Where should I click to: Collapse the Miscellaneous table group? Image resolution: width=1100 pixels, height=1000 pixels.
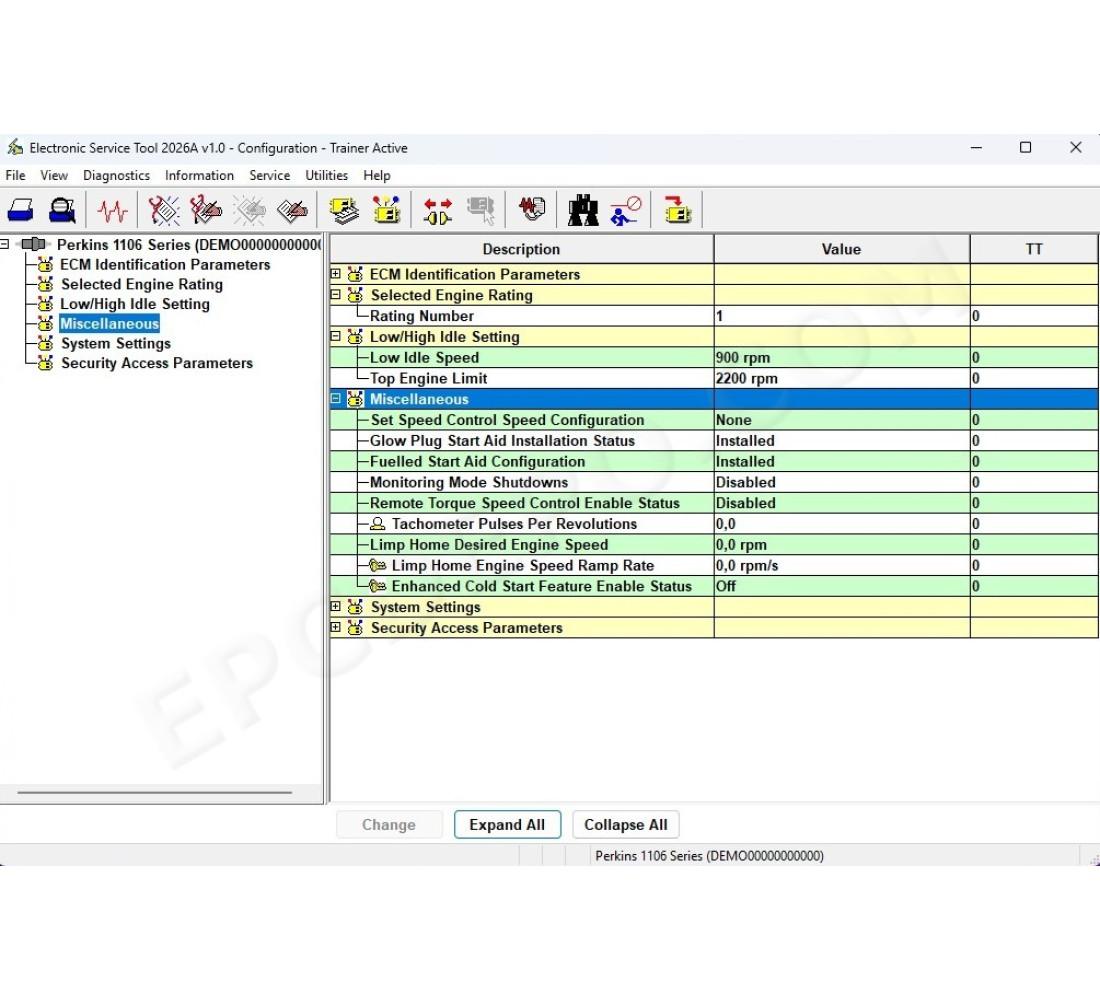[336, 399]
